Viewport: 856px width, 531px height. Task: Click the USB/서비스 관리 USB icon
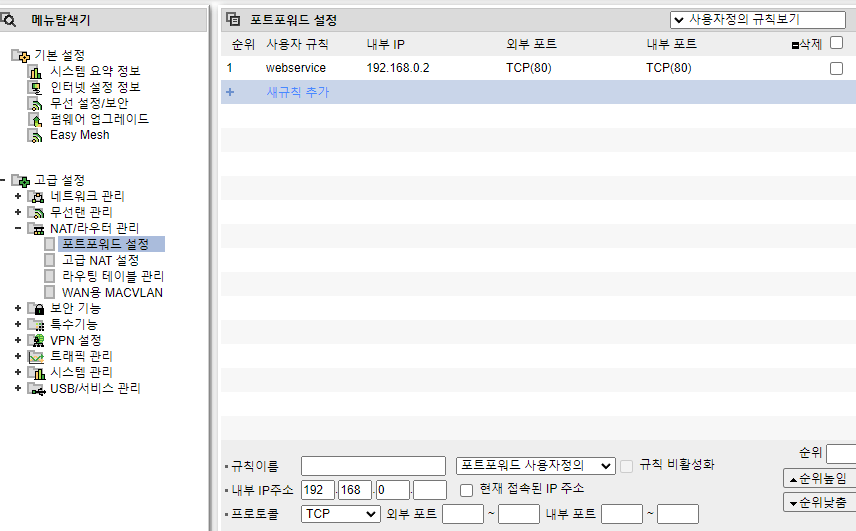35,389
